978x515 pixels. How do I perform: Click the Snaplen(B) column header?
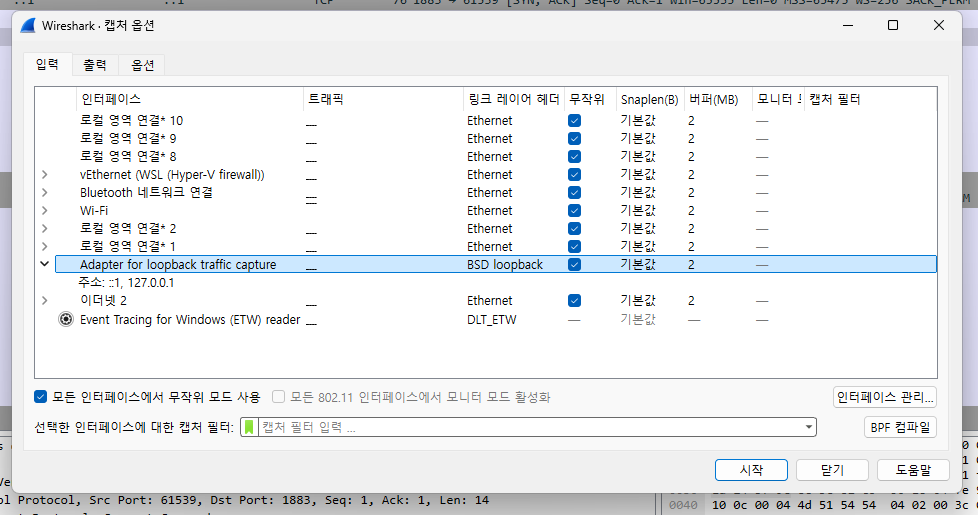point(650,99)
